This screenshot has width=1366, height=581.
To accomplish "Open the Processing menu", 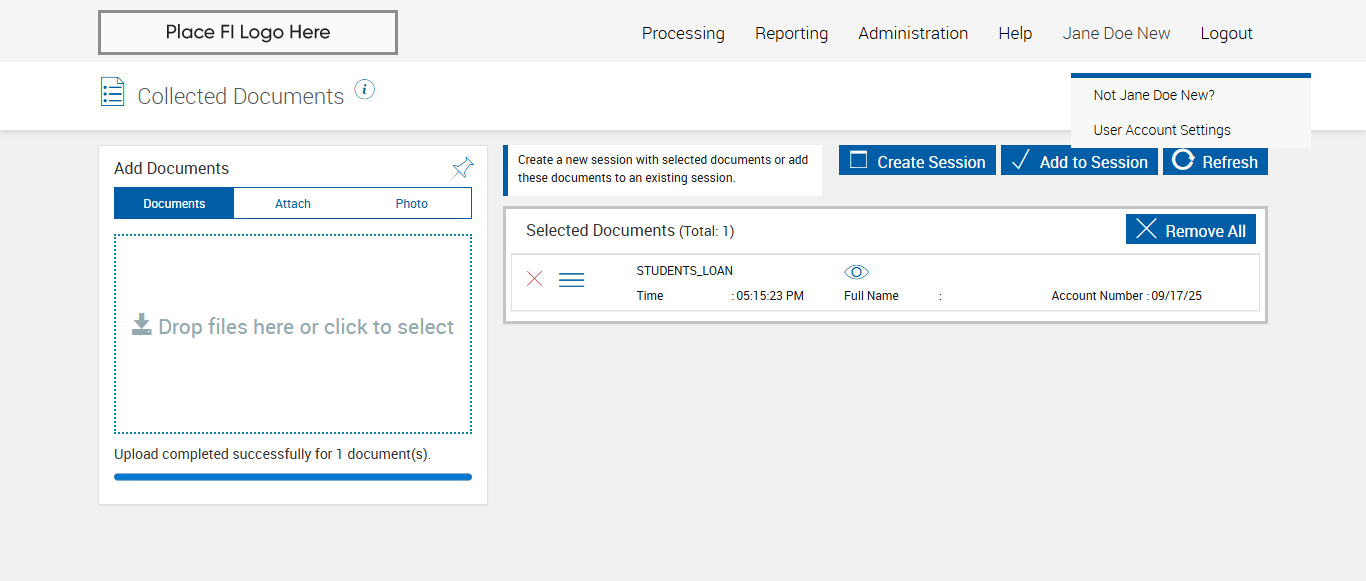I will click(683, 33).
